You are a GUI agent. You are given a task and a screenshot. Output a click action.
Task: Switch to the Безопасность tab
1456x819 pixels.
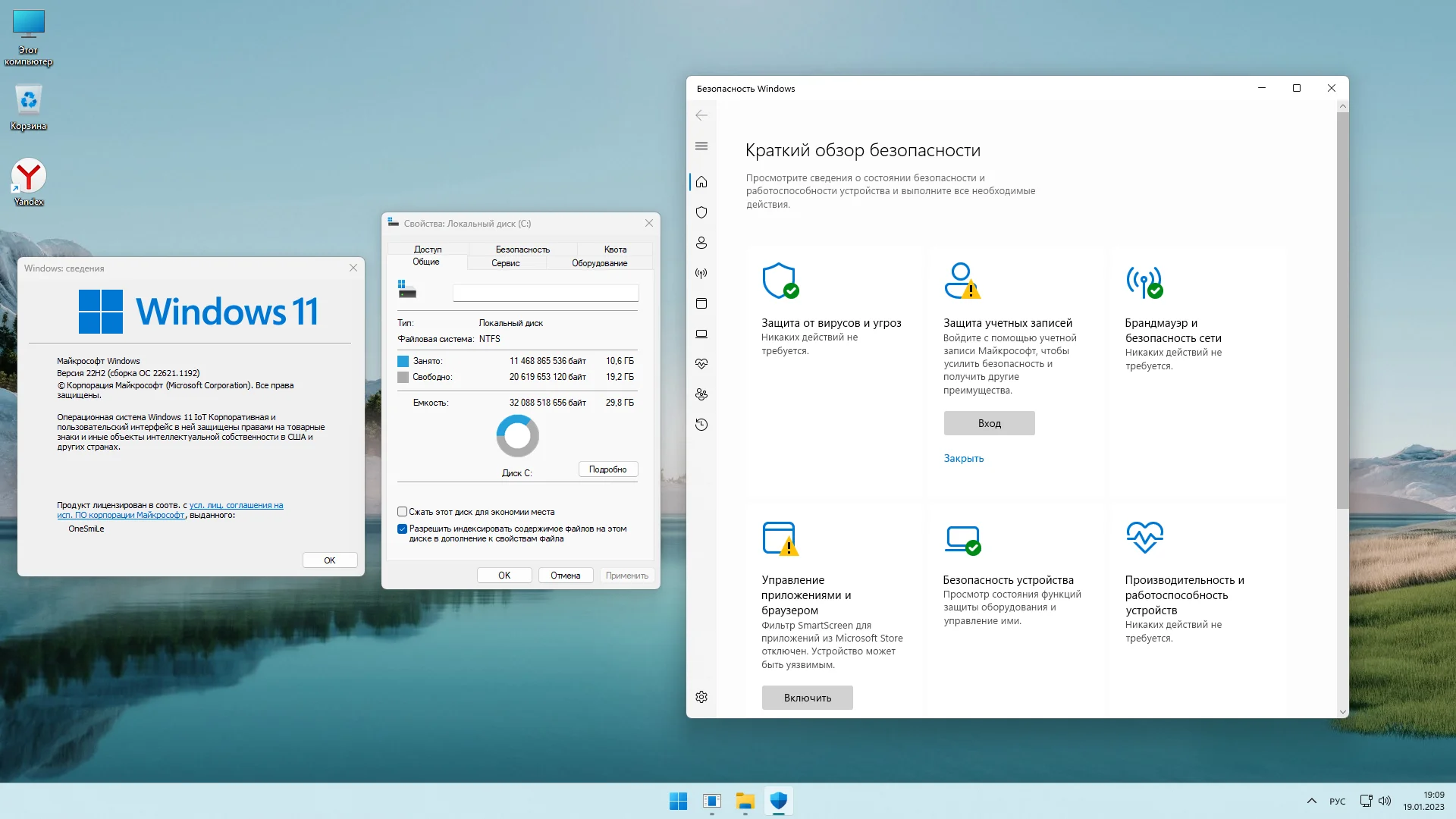pos(522,249)
